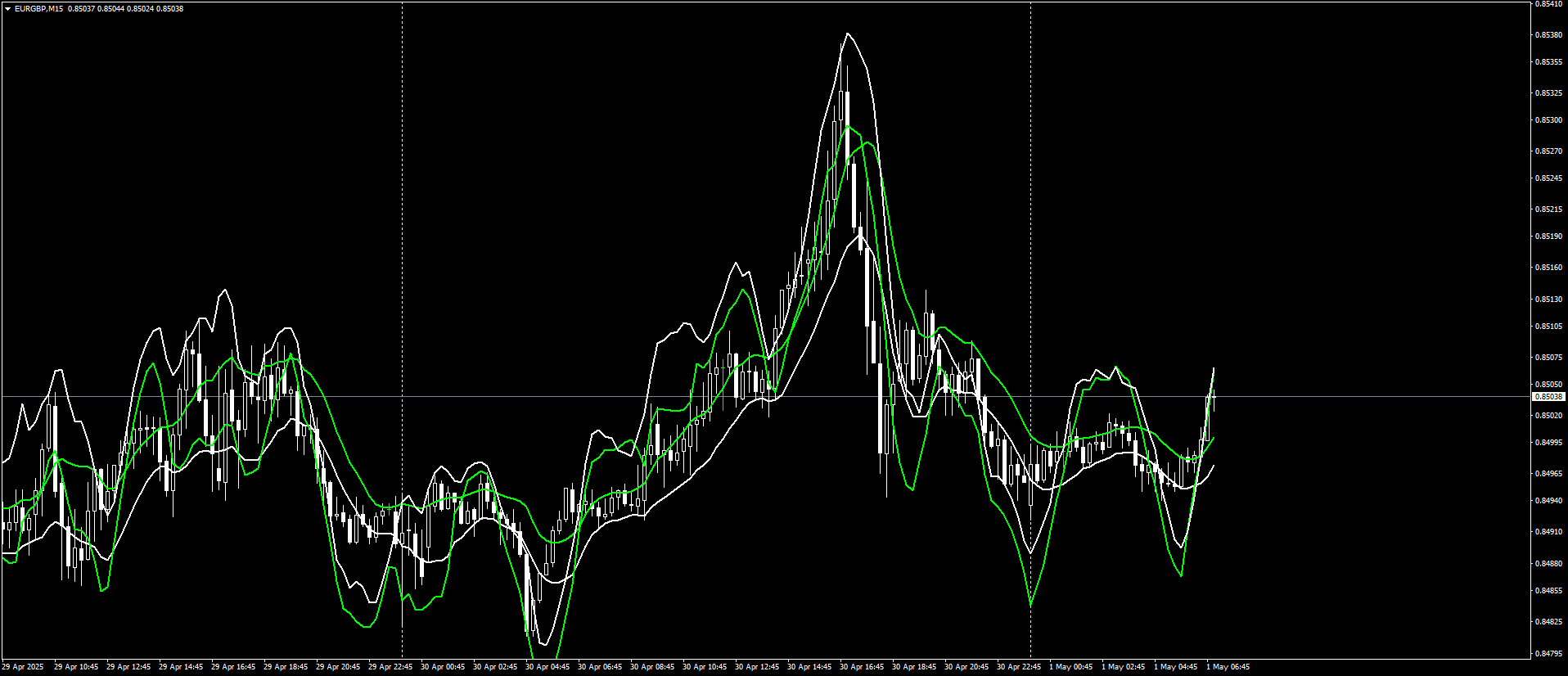Screen dimensions: 1568x676
Task: Click the 0.84965 price axis label
Action: 1548,474
